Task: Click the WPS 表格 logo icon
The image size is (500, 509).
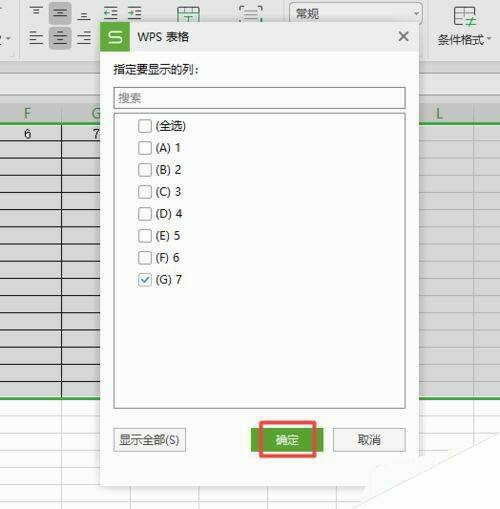Action: click(115, 37)
